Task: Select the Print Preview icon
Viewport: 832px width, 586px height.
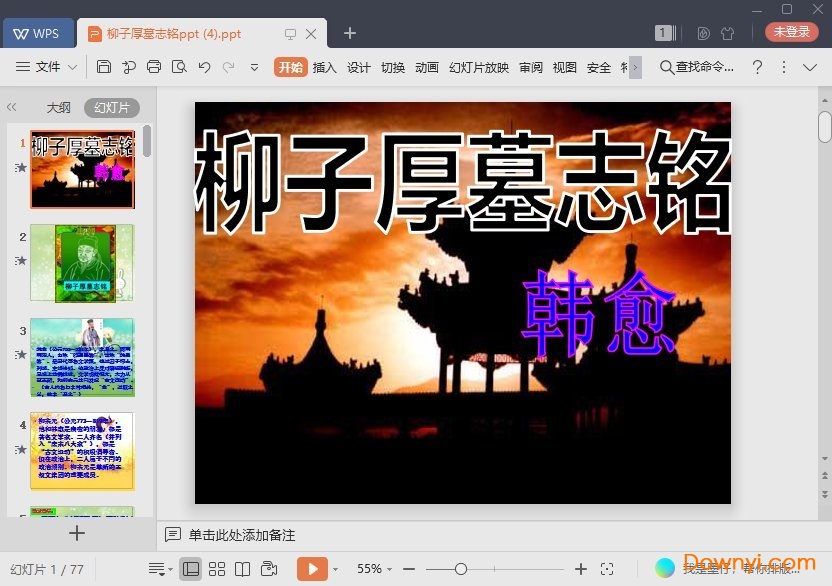Action: click(178, 67)
